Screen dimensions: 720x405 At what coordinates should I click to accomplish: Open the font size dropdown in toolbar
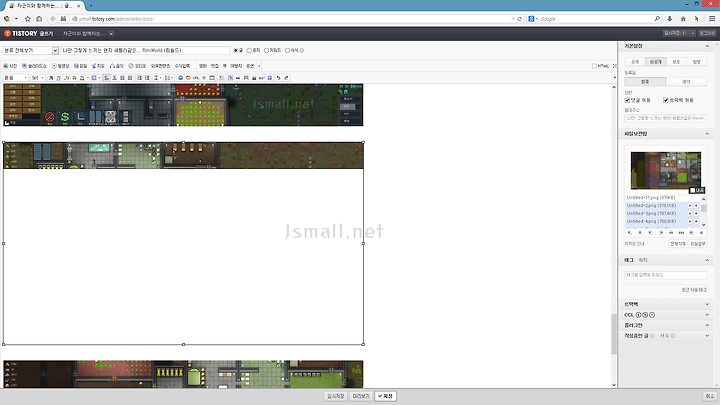coord(38,78)
